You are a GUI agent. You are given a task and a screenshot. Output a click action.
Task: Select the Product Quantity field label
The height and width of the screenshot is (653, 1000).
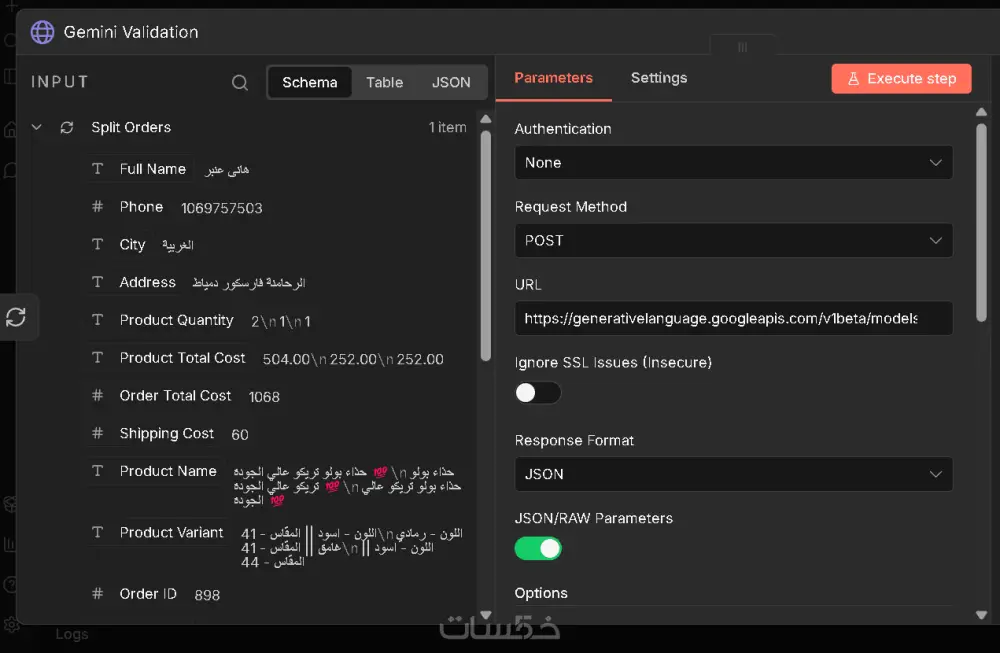tap(176, 320)
